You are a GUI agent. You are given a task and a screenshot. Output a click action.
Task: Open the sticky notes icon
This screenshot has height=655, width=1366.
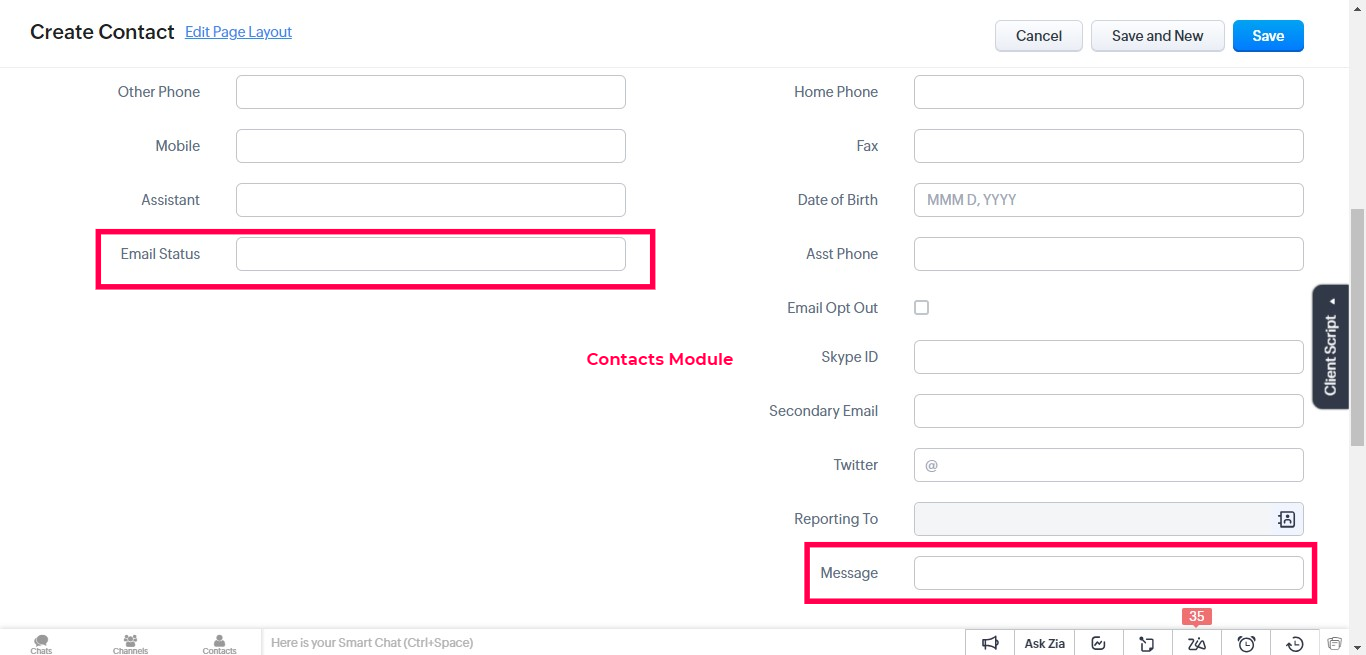click(1147, 643)
